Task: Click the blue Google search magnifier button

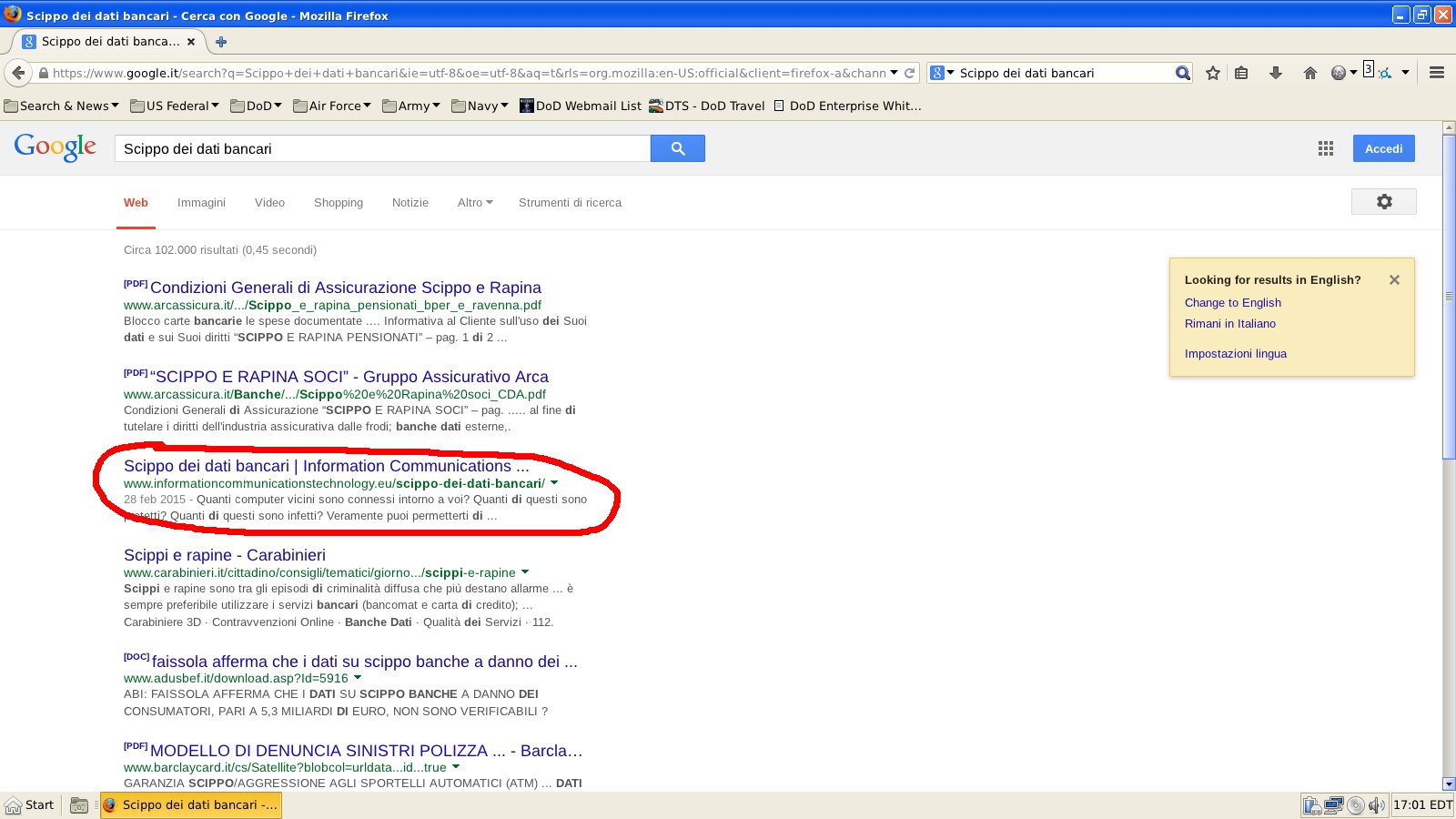Action: point(678,148)
